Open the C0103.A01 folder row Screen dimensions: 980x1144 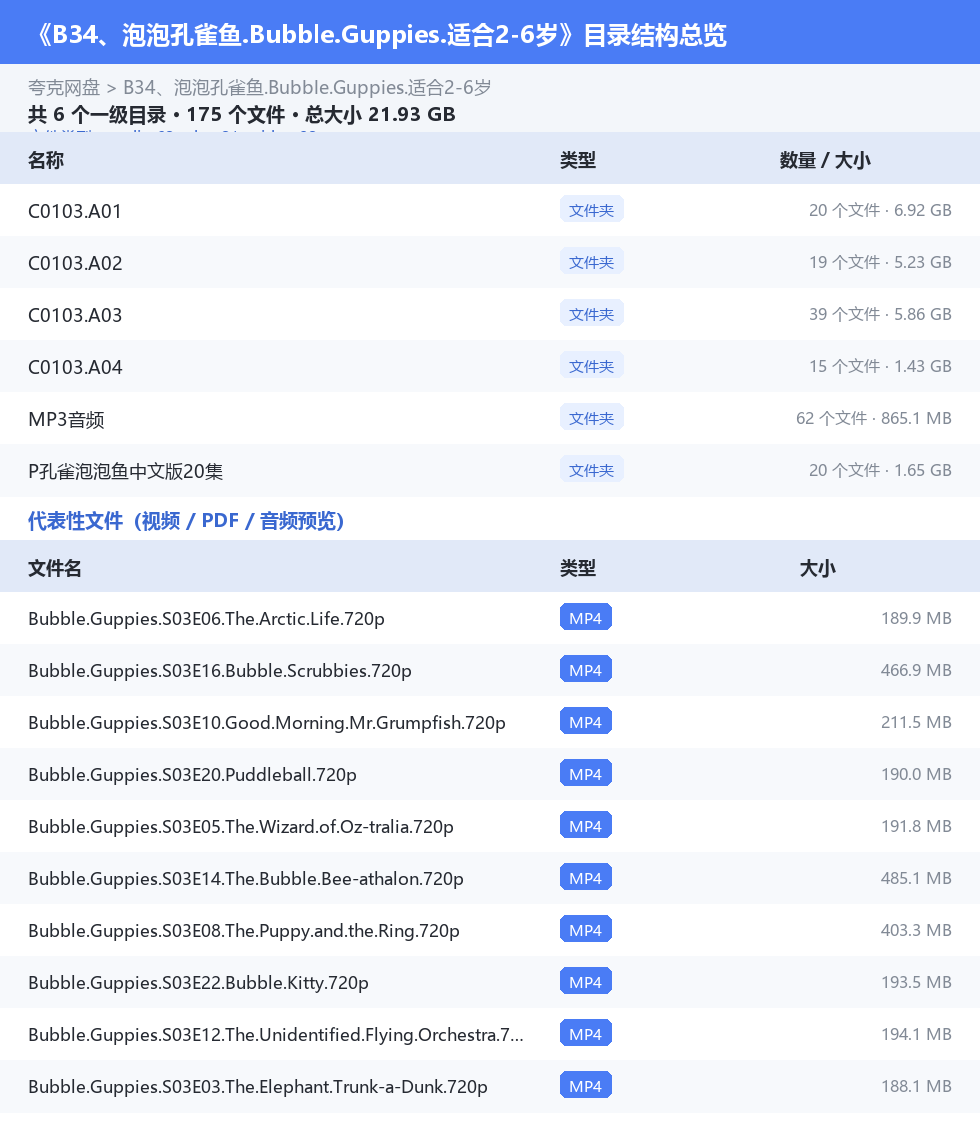(490, 210)
